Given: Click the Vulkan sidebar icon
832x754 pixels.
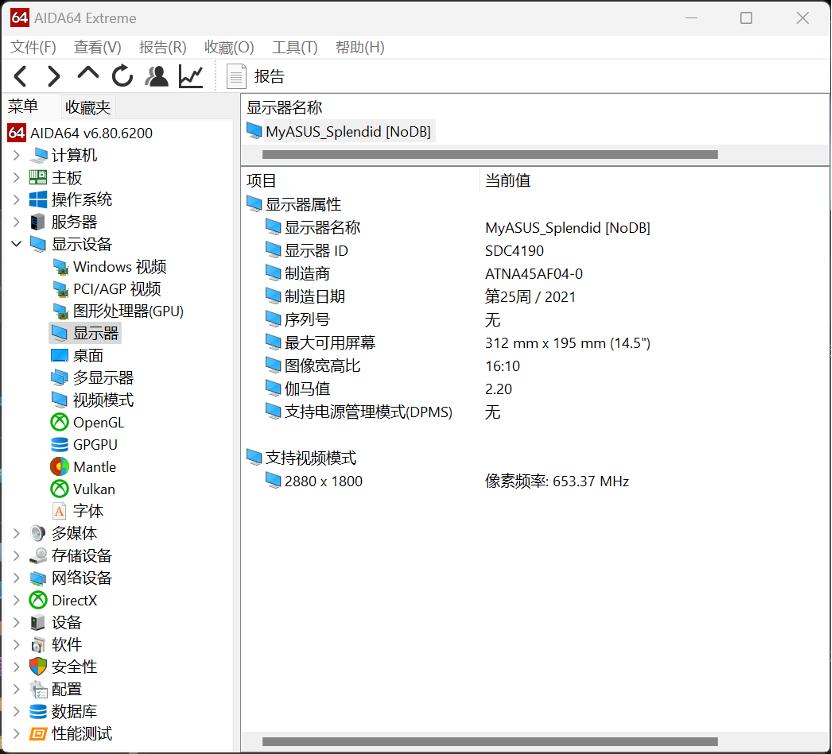Looking at the screenshot, I should tap(58, 489).
